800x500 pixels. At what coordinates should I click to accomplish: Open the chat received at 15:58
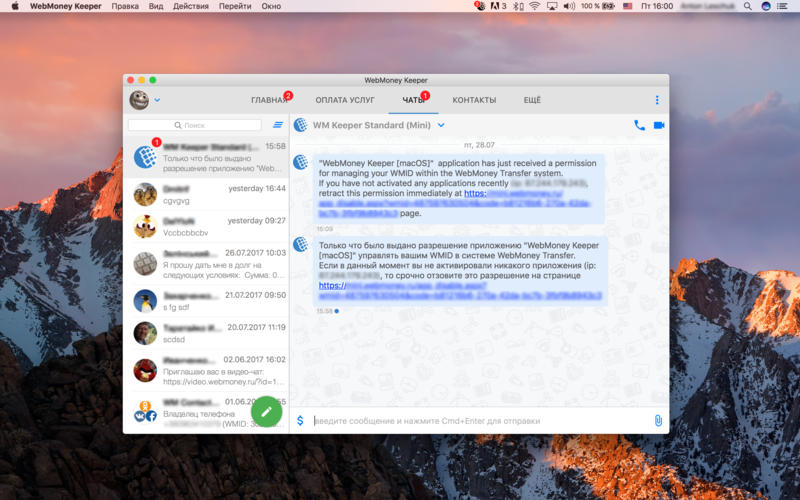206,157
